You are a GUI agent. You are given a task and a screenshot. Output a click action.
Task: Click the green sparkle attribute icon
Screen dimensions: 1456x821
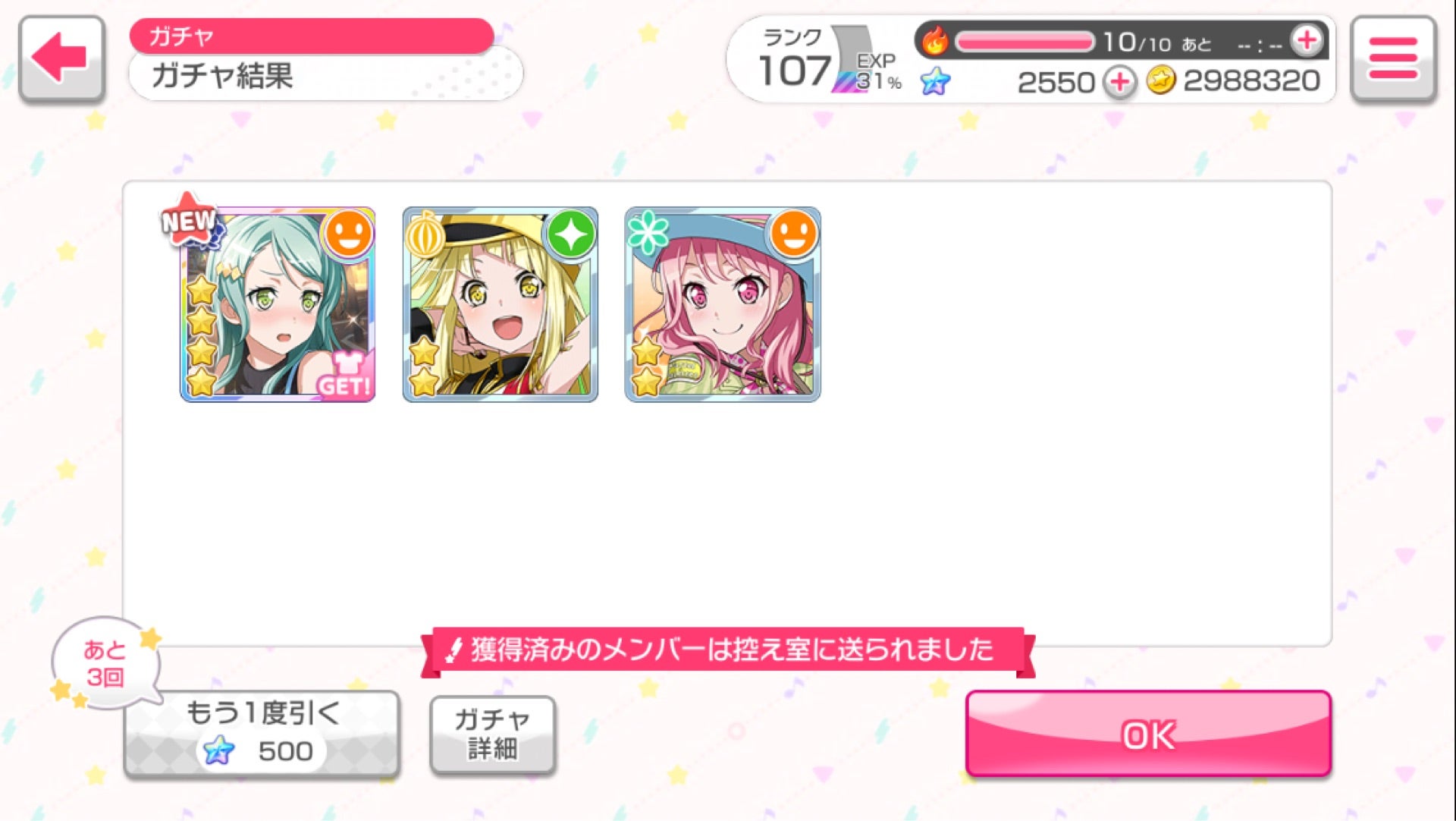pyautogui.click(x=571, y=234)
